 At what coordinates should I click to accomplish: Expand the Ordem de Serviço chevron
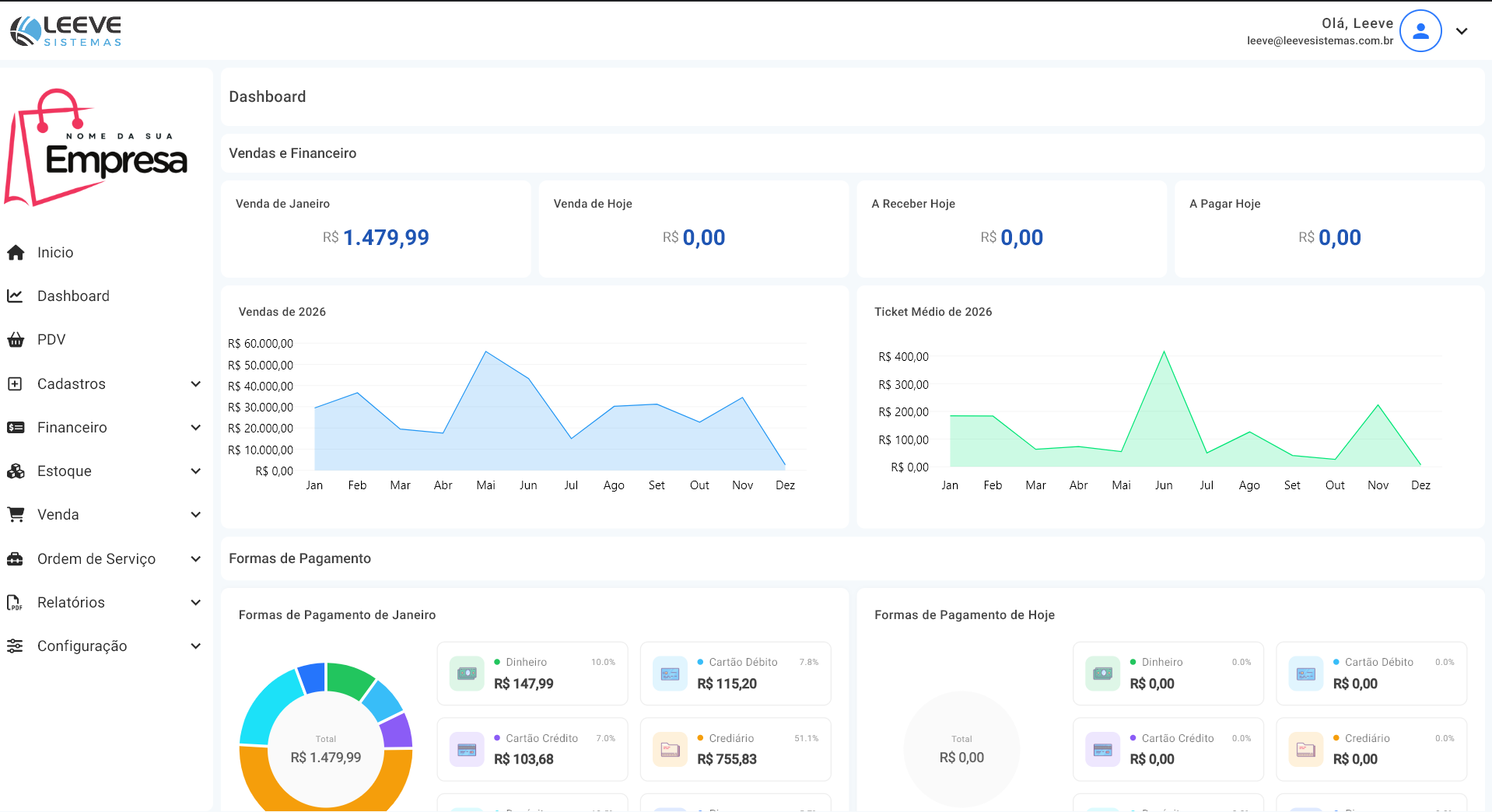click(x=196, y=559)
